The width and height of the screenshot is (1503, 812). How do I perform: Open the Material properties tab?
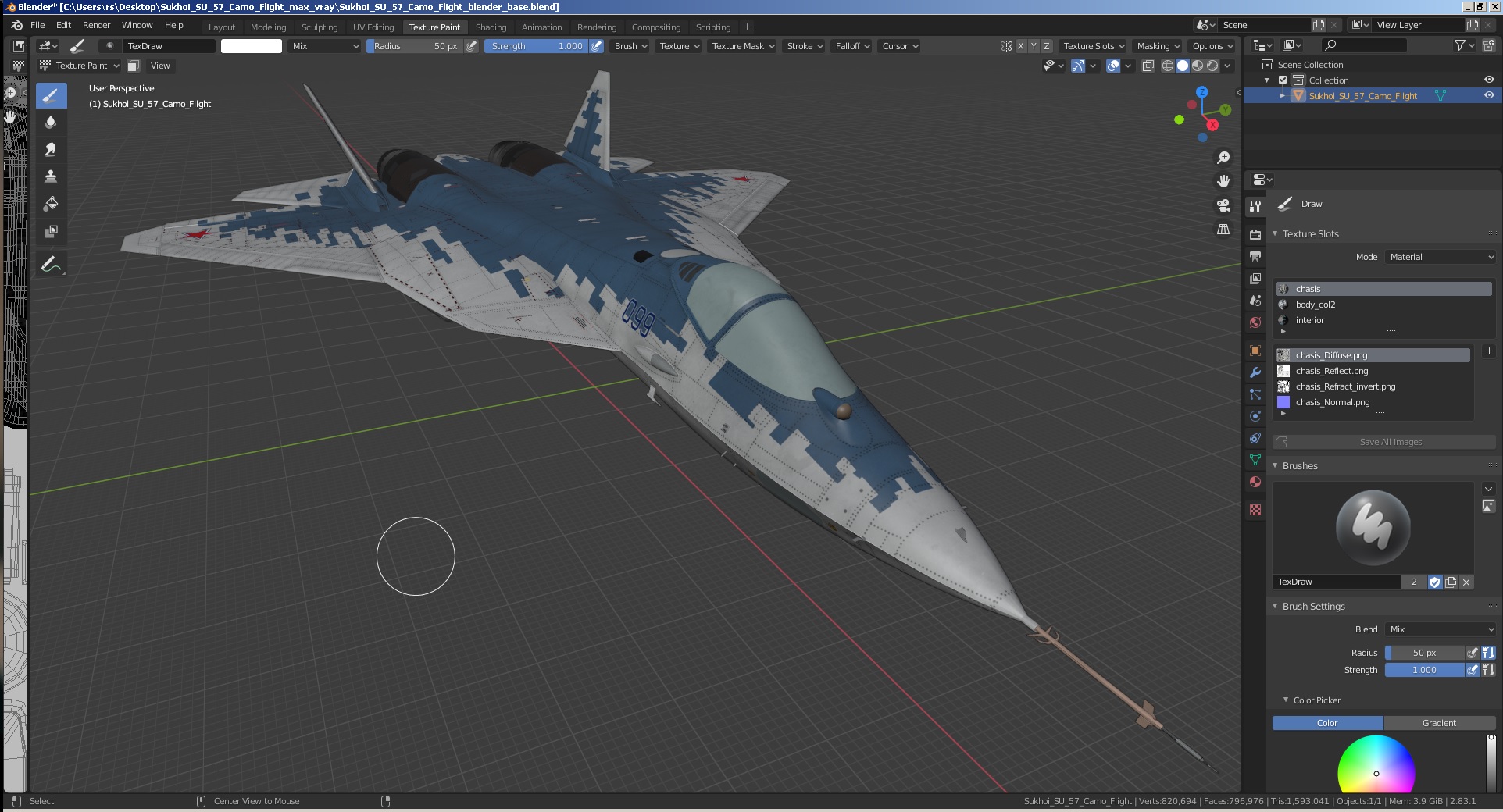coord(1255,482)
